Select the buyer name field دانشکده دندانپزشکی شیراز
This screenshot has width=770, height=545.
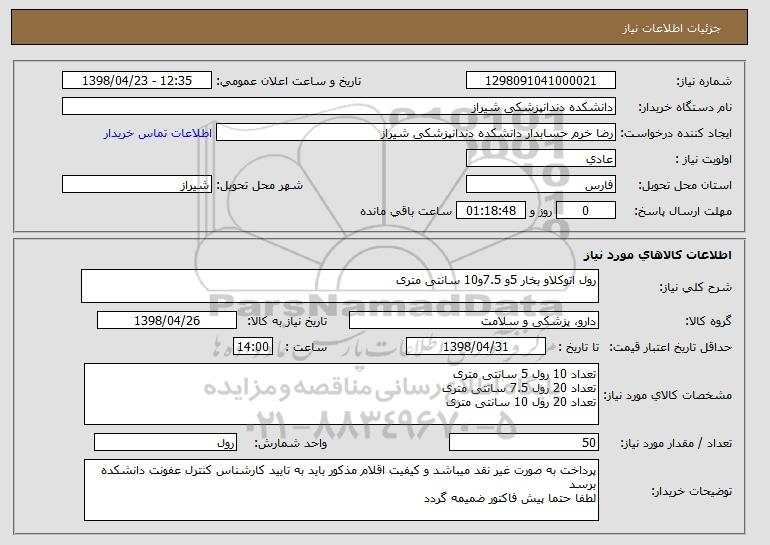click(x=339, y=107)
